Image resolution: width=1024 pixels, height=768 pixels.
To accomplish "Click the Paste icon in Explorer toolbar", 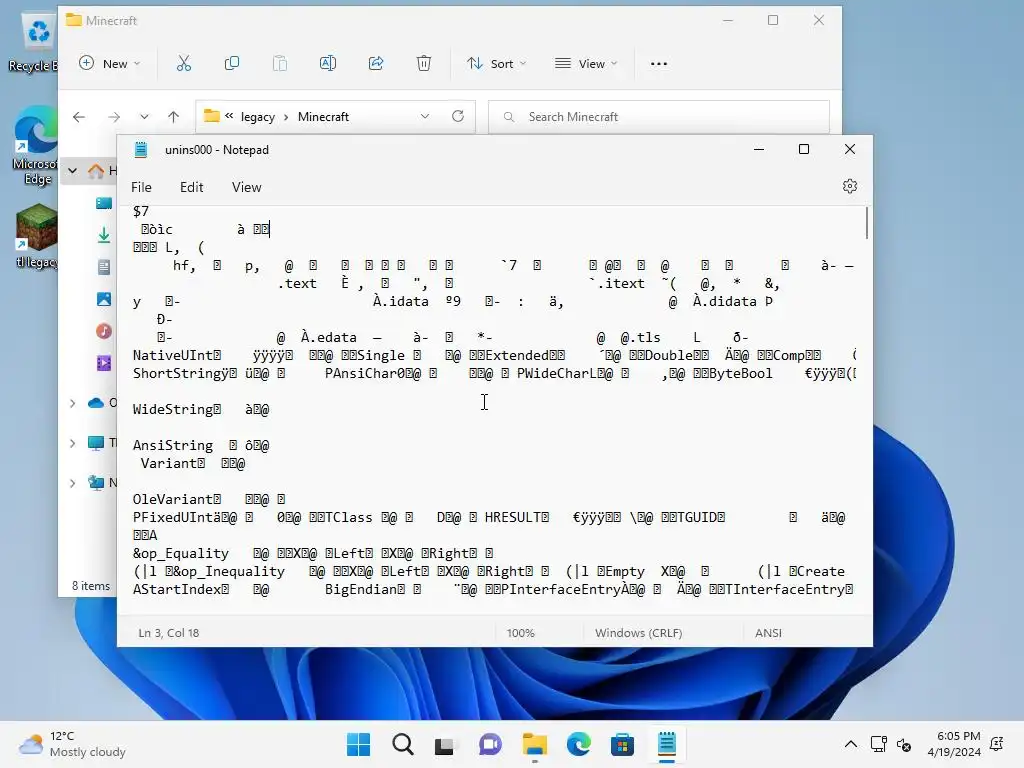I will [x=280, y=63].
